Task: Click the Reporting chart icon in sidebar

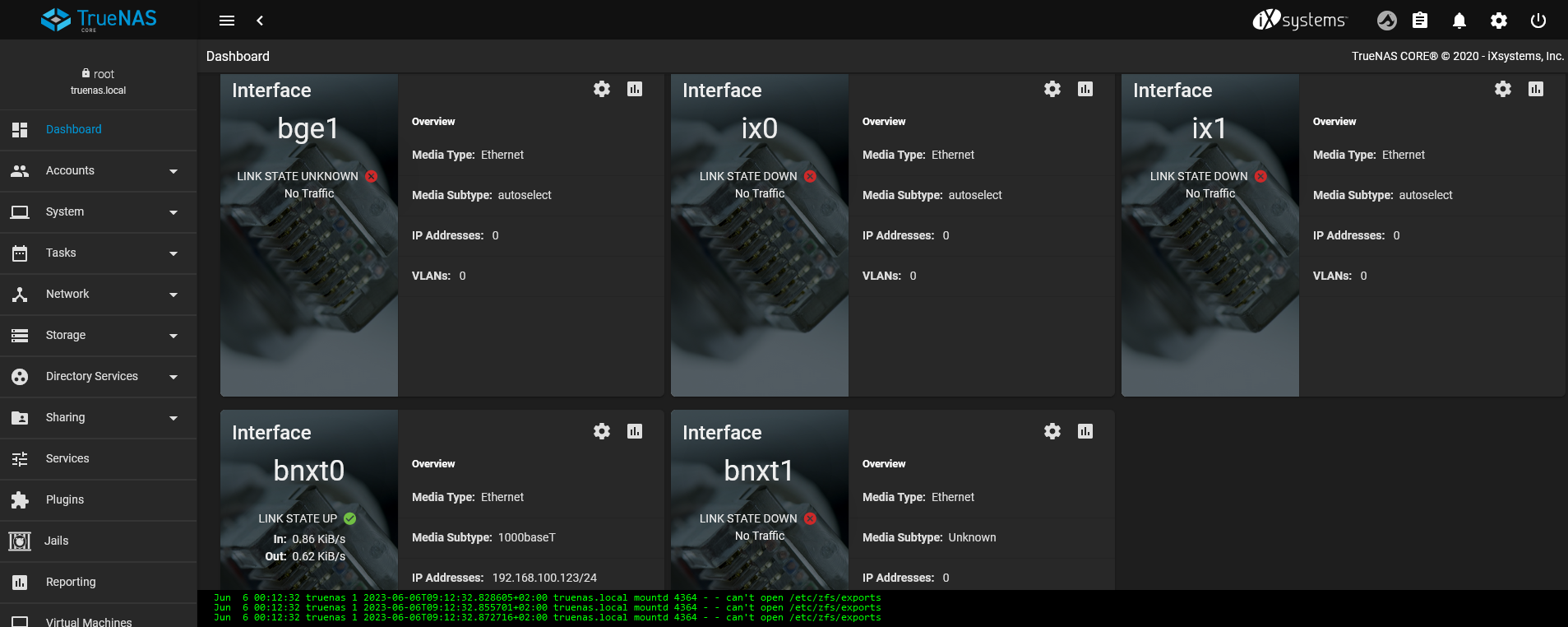Action: tap(20, 583)
